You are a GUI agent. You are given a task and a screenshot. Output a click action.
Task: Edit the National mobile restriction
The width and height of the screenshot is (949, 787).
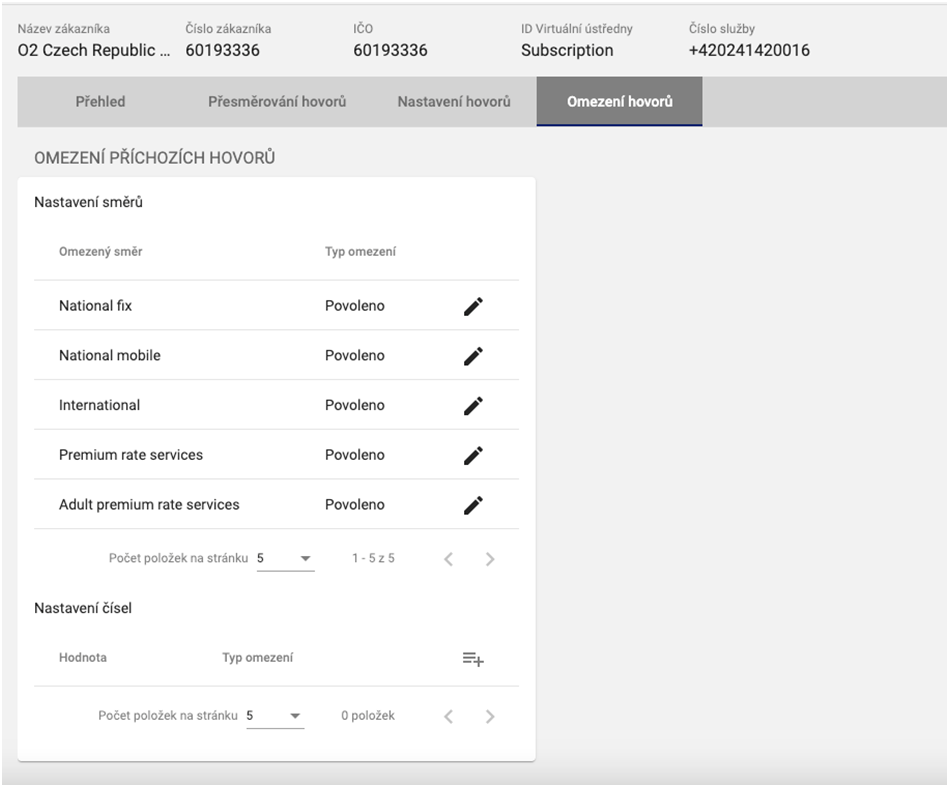[473, 356]
